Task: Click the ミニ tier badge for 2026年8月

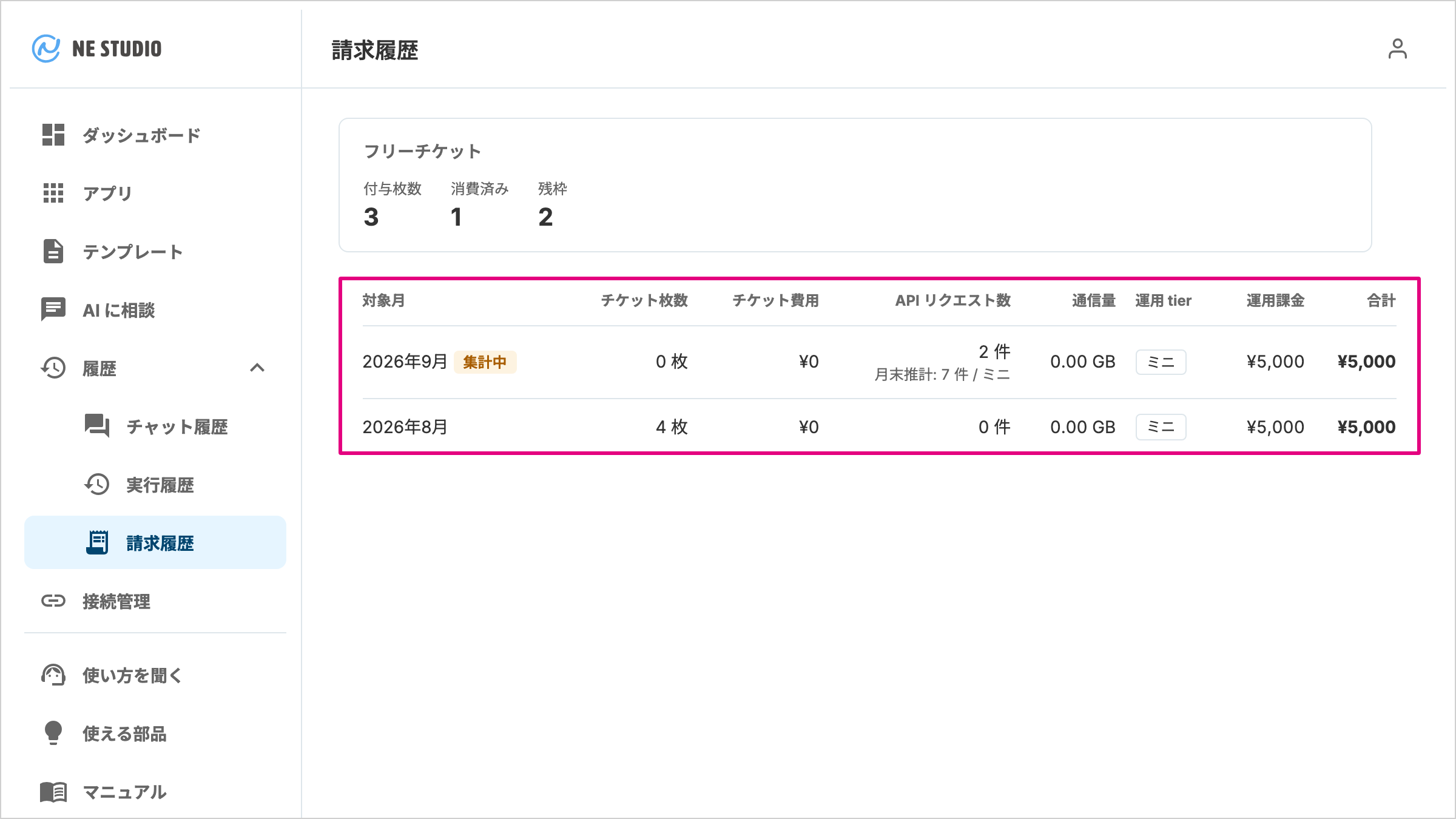Action: coord(1161,426)
